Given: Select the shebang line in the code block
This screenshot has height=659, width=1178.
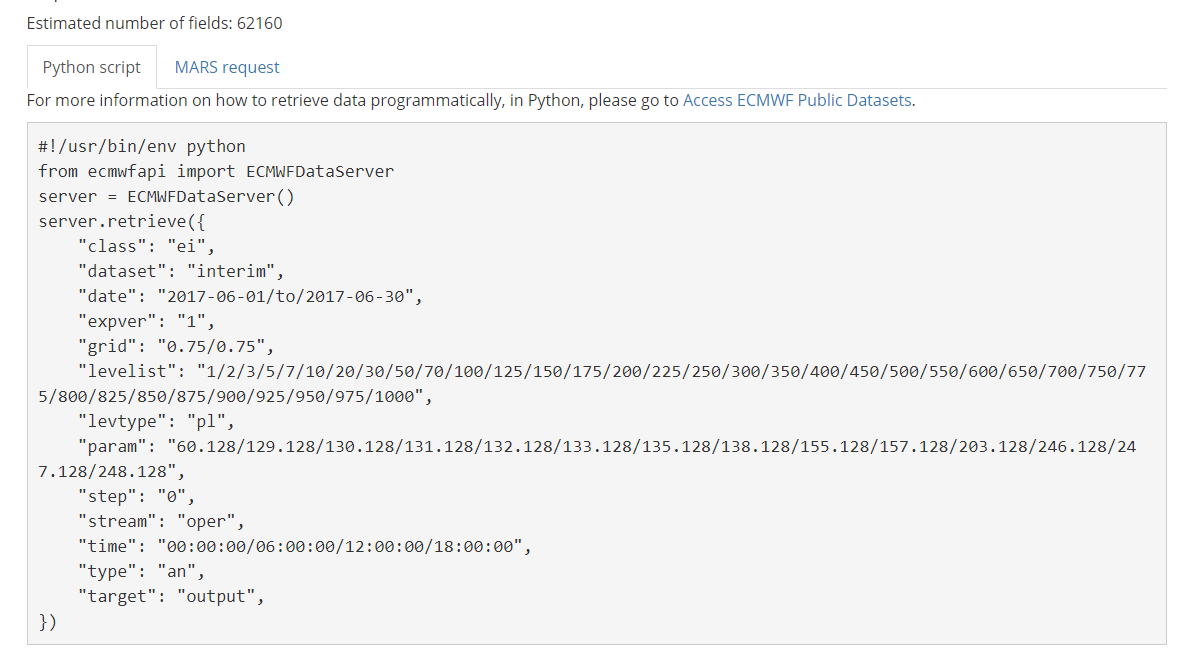Looking at the screenshot, I should point(141,145).
